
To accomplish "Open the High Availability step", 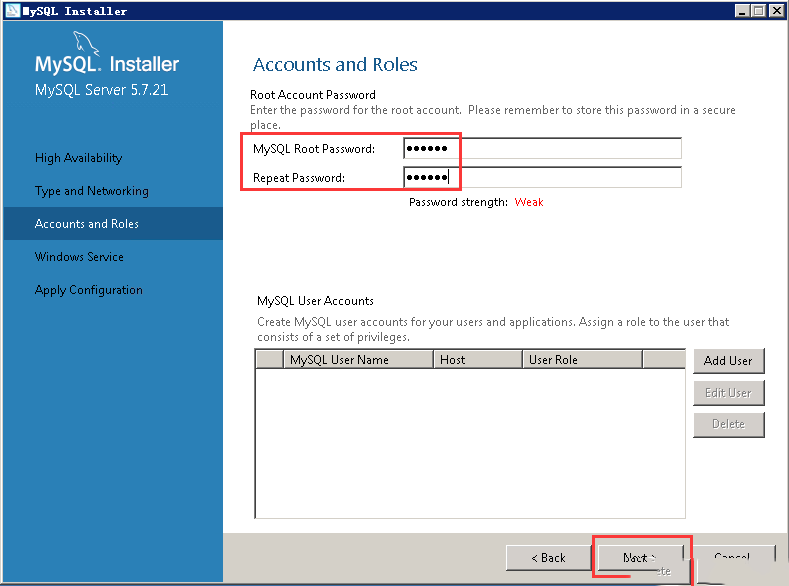I will pyautogui.click(x=78, y=158).
